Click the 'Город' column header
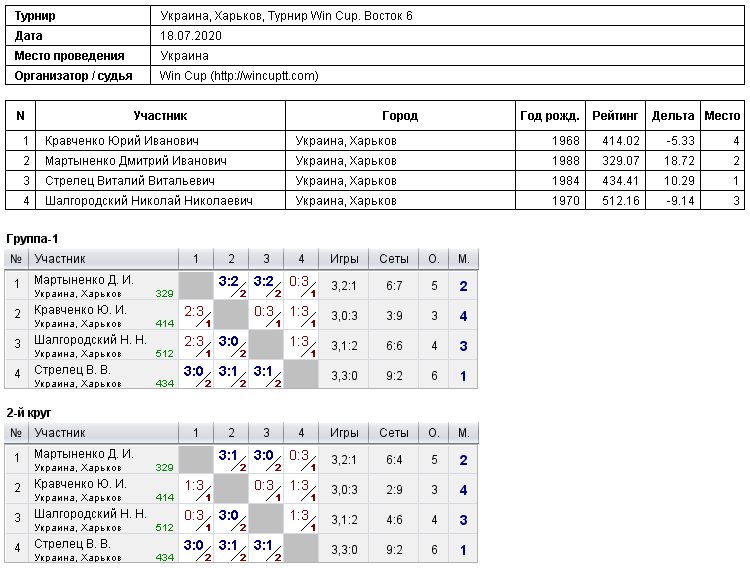Viewport: 750px width, 568px height. 400,116
